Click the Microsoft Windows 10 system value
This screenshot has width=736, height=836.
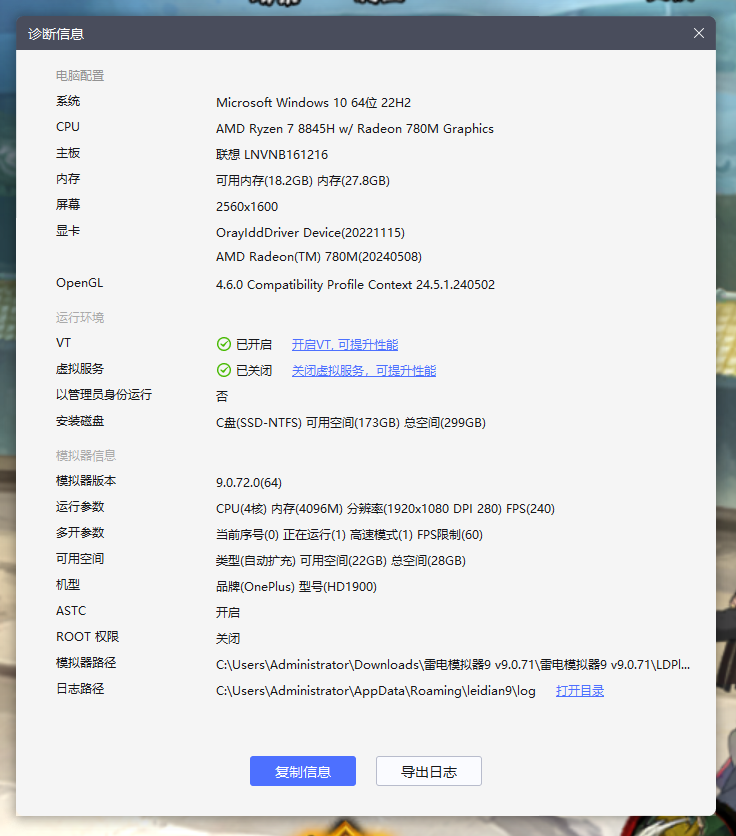point(313,102)
